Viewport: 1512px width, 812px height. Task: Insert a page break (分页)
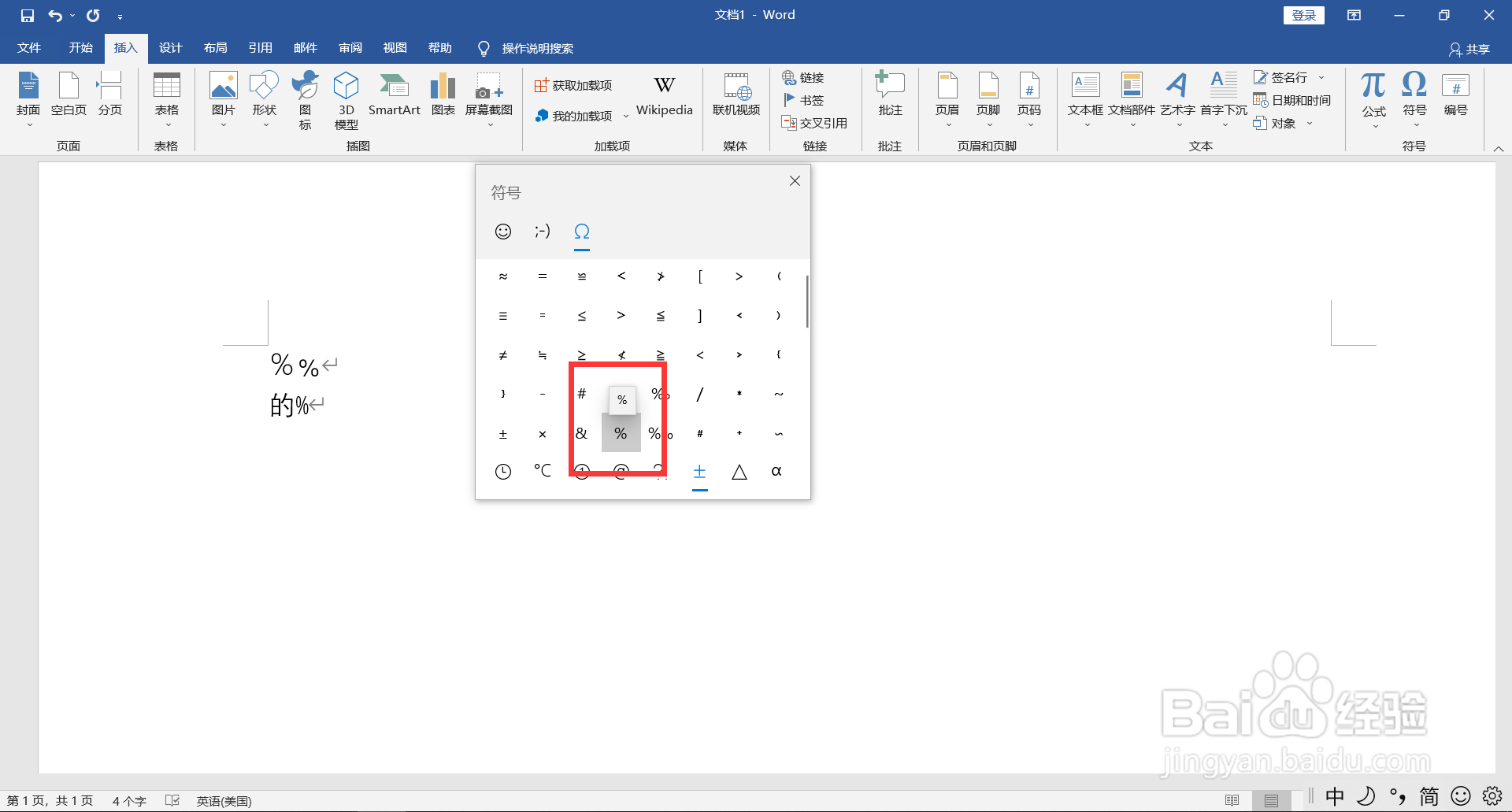pos(109,95)
